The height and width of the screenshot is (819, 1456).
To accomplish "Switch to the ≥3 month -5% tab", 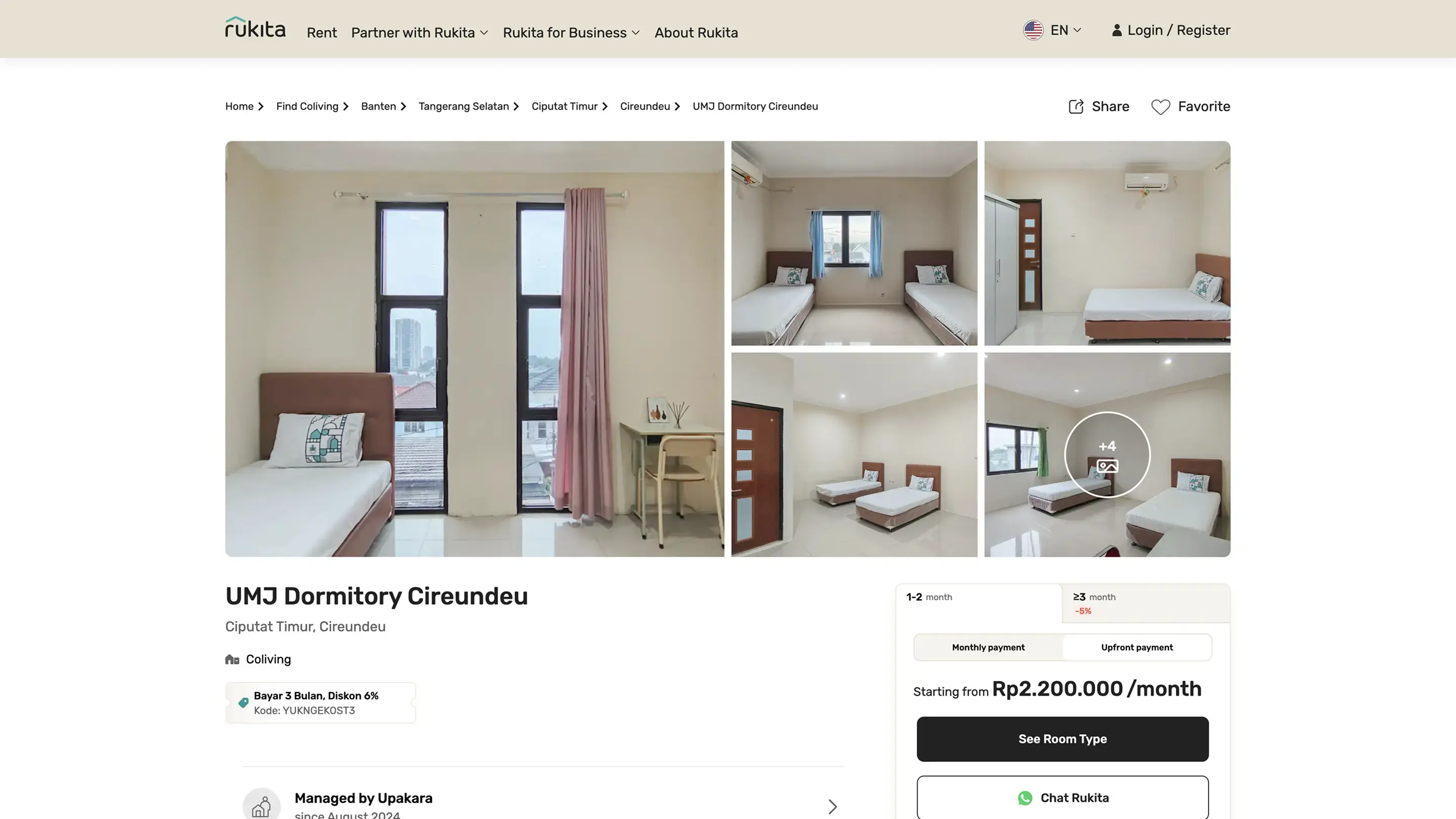I will click(x=1146, y=603).
